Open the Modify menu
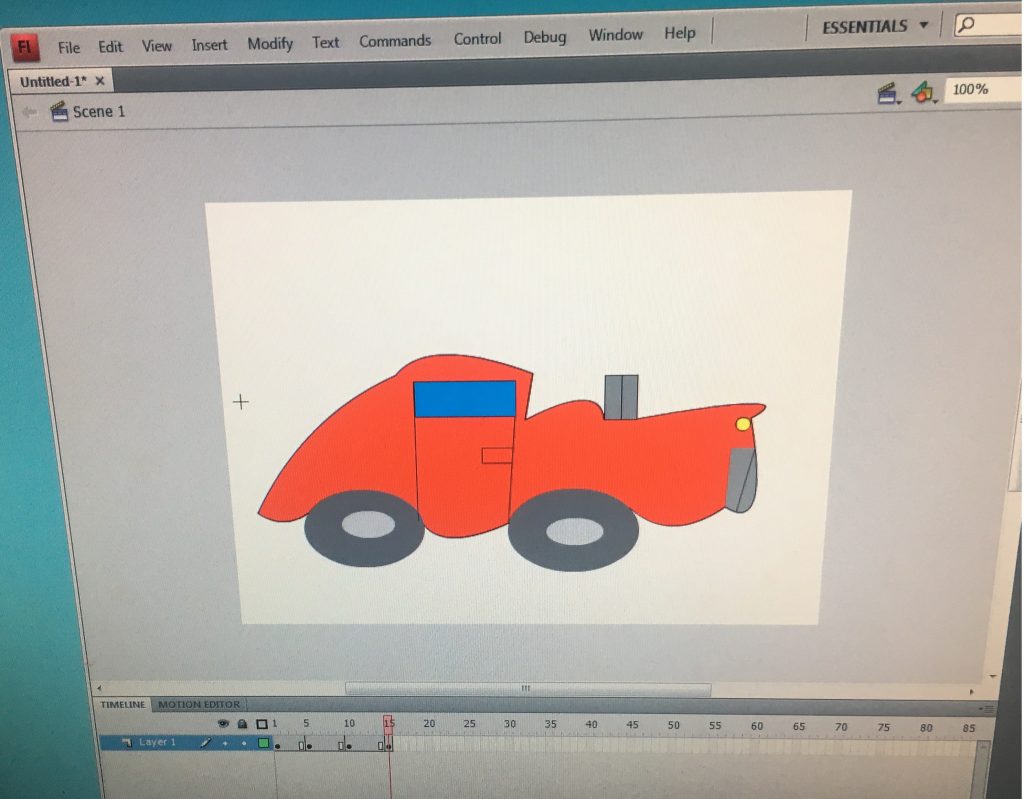Viewport: 1024px width, 799px height. point(270,43)
